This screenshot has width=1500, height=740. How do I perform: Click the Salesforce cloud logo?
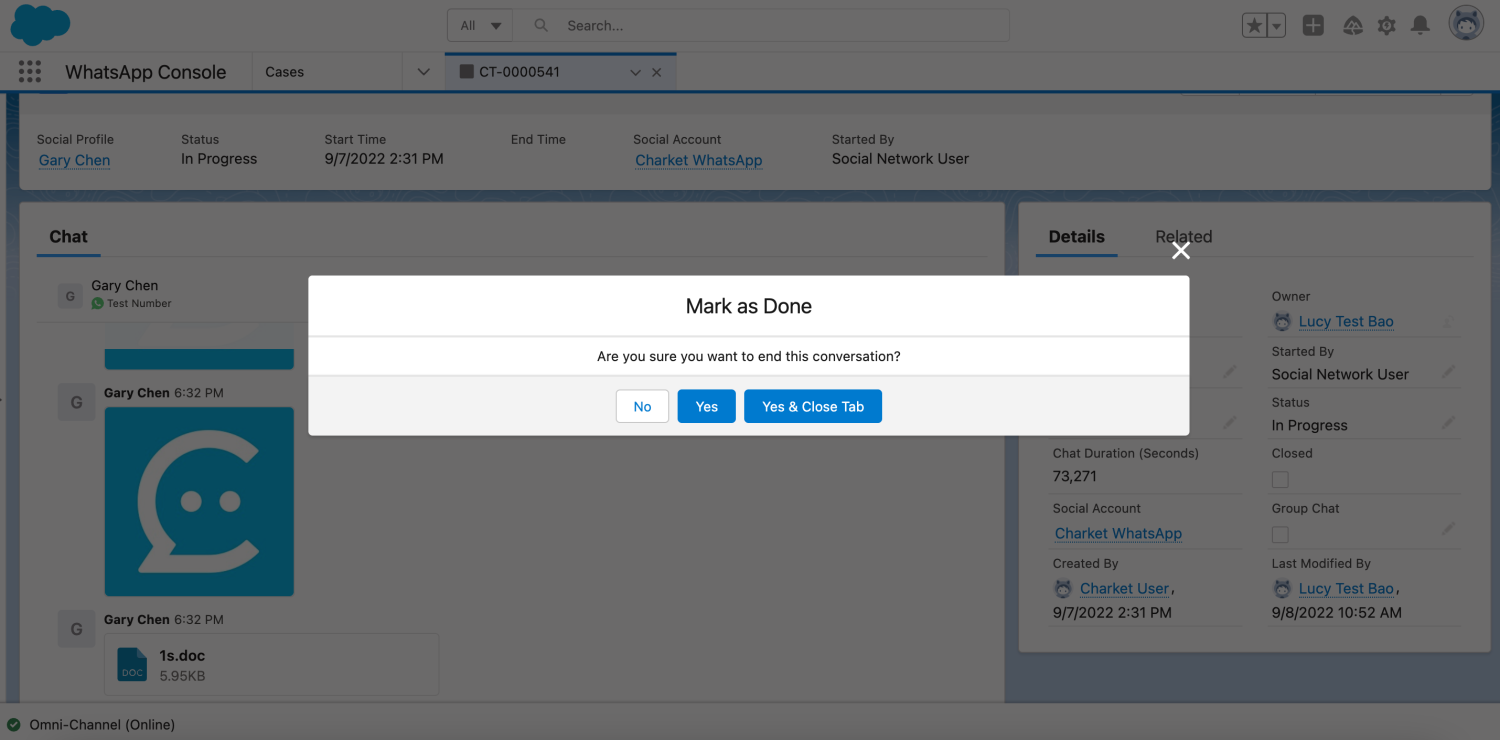[x=40, y=25]
